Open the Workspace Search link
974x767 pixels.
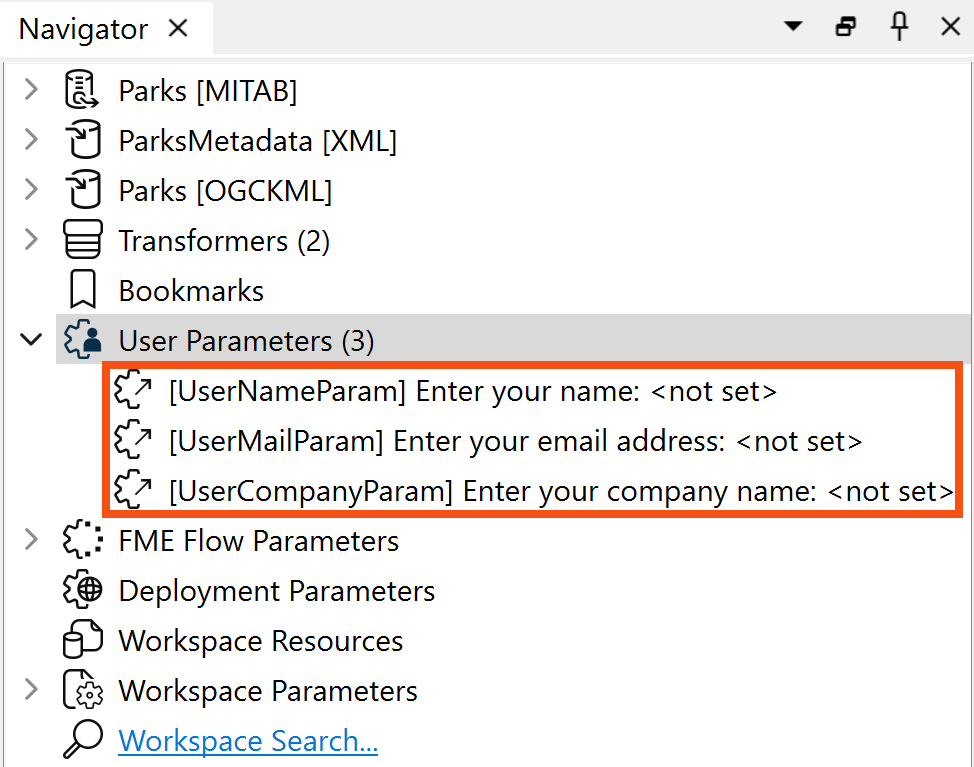[x=248, y=740]
